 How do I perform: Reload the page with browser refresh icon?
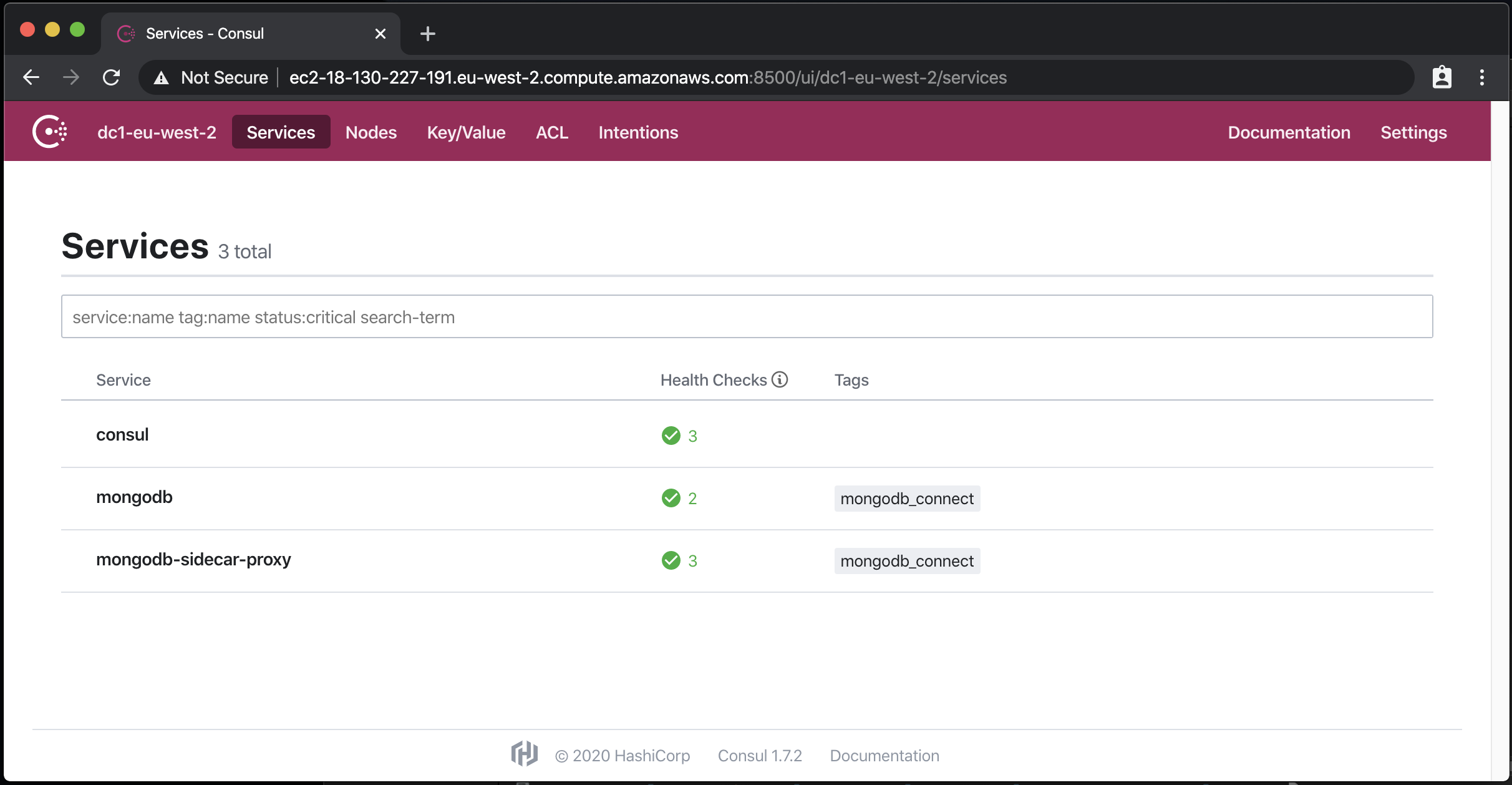point(111,77)
